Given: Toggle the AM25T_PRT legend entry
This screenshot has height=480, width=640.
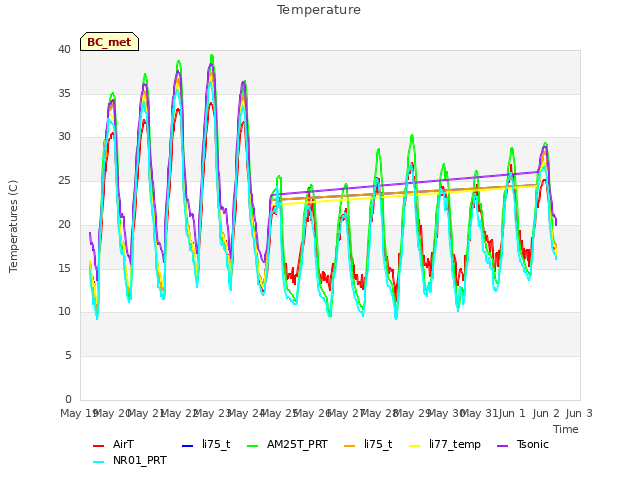Looking at the screenshot, I should coord(287,444).
